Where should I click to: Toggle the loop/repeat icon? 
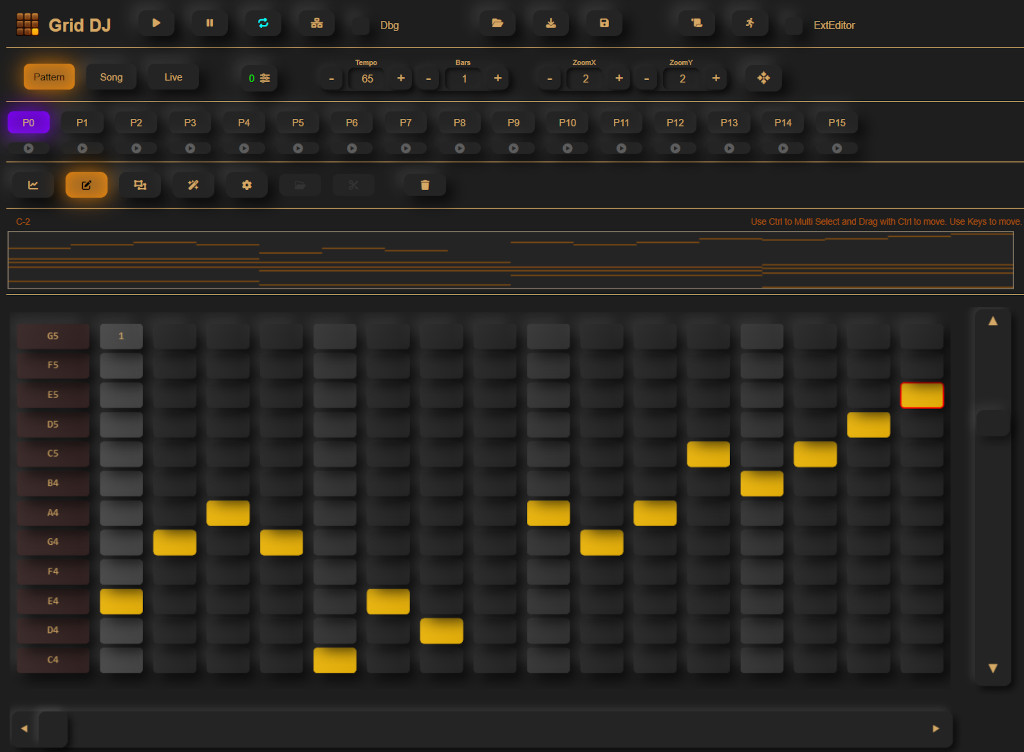click(263, 23)
